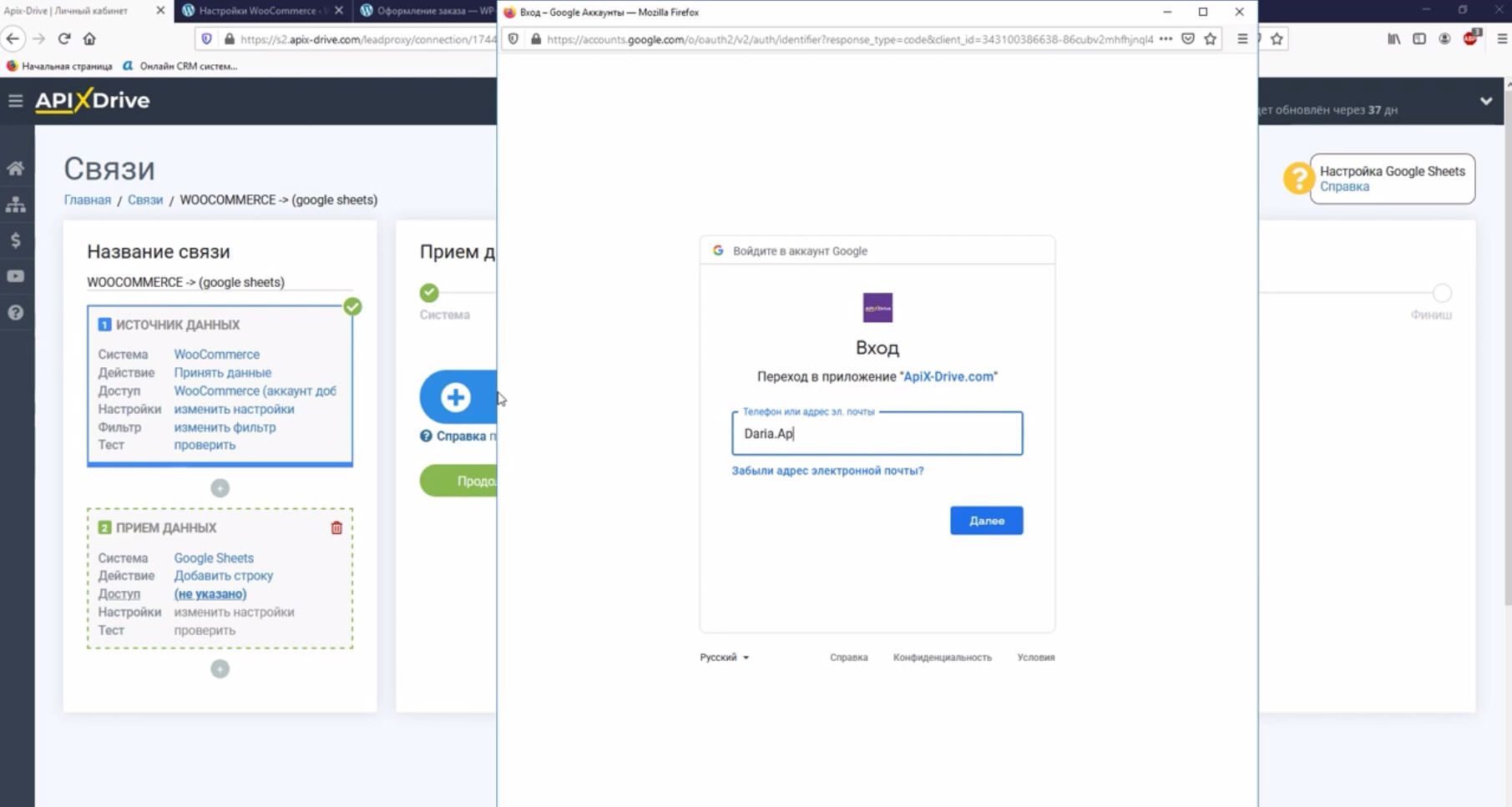Click the popup address bar URL
Viewport: 1512px width, 807px height.
coord(850,39)
